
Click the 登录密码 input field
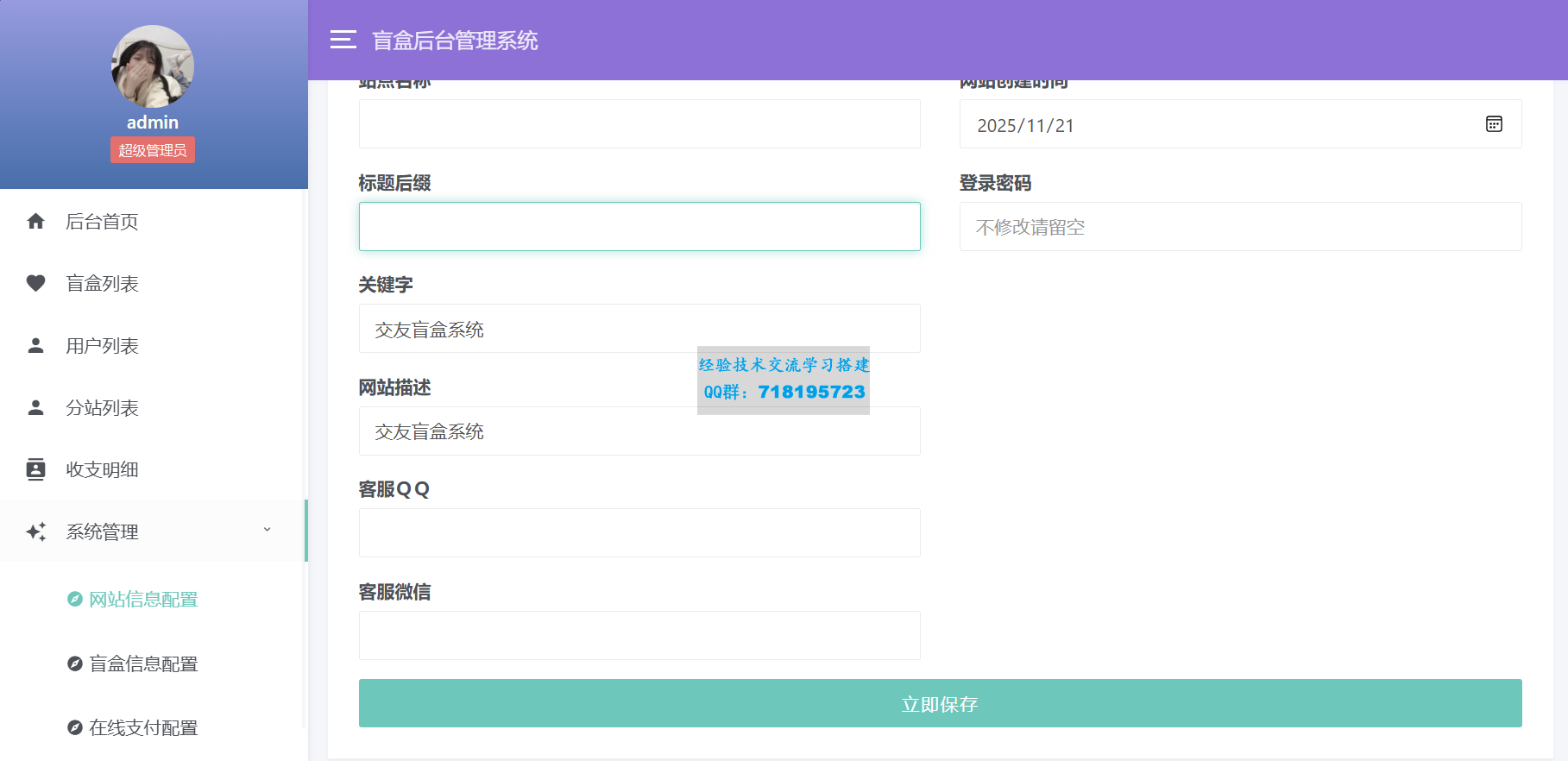coord(1240,227)
